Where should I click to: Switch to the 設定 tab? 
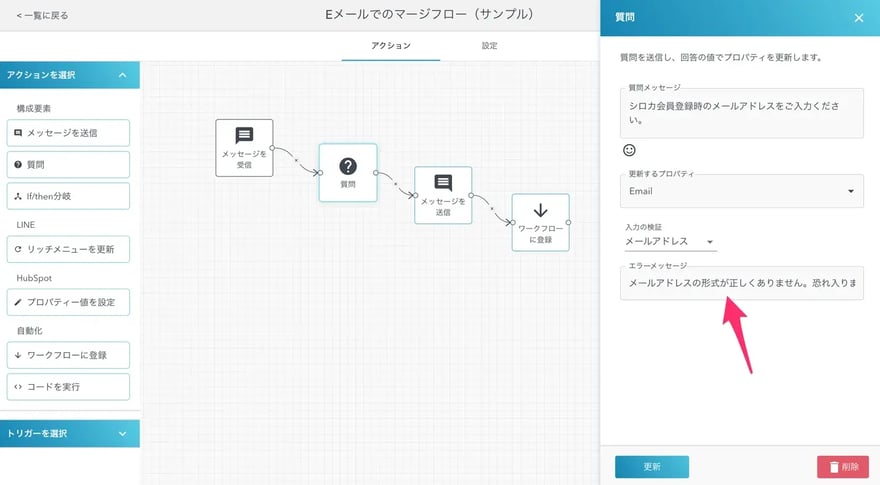[489, 46]
